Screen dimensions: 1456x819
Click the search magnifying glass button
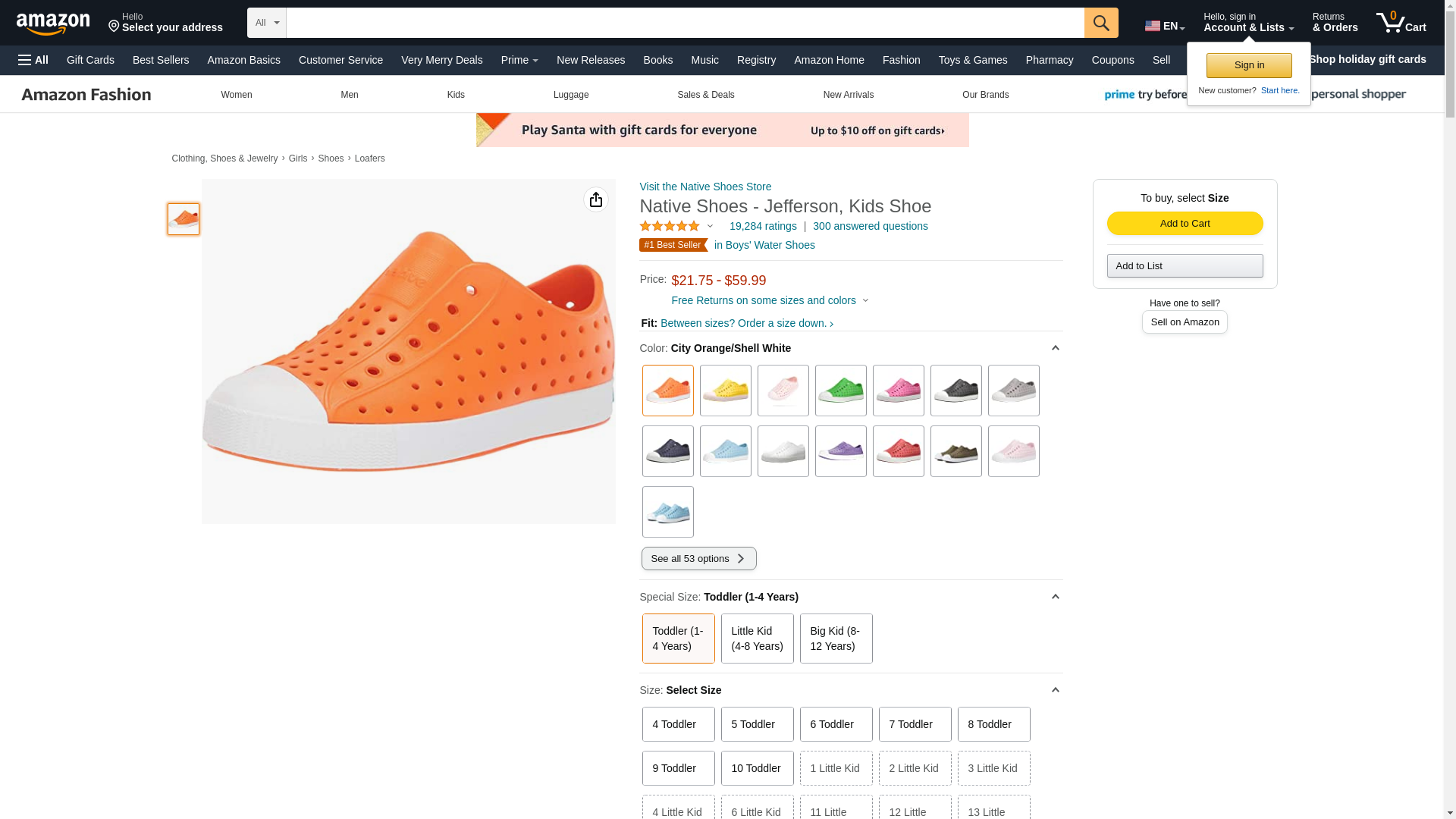point(1100,23)
